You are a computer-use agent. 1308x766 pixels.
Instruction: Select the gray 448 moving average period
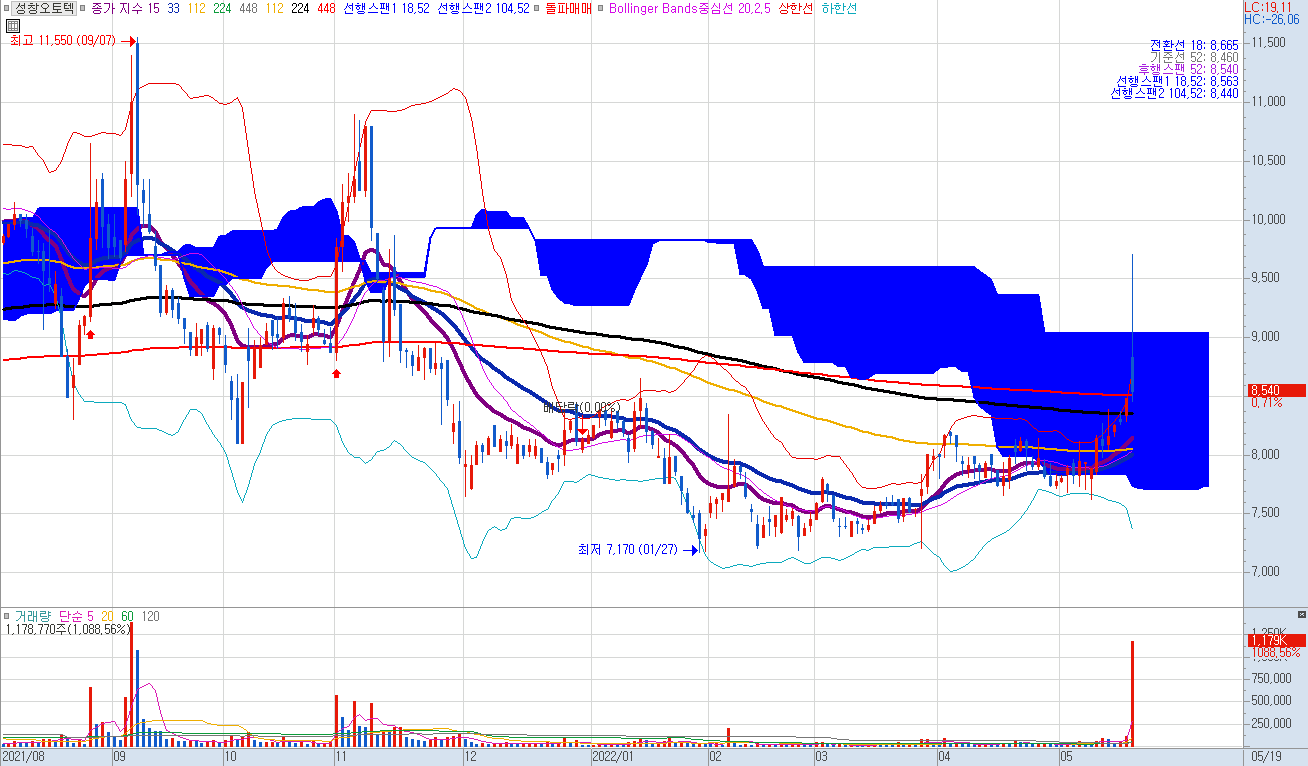tap(248, 8)
